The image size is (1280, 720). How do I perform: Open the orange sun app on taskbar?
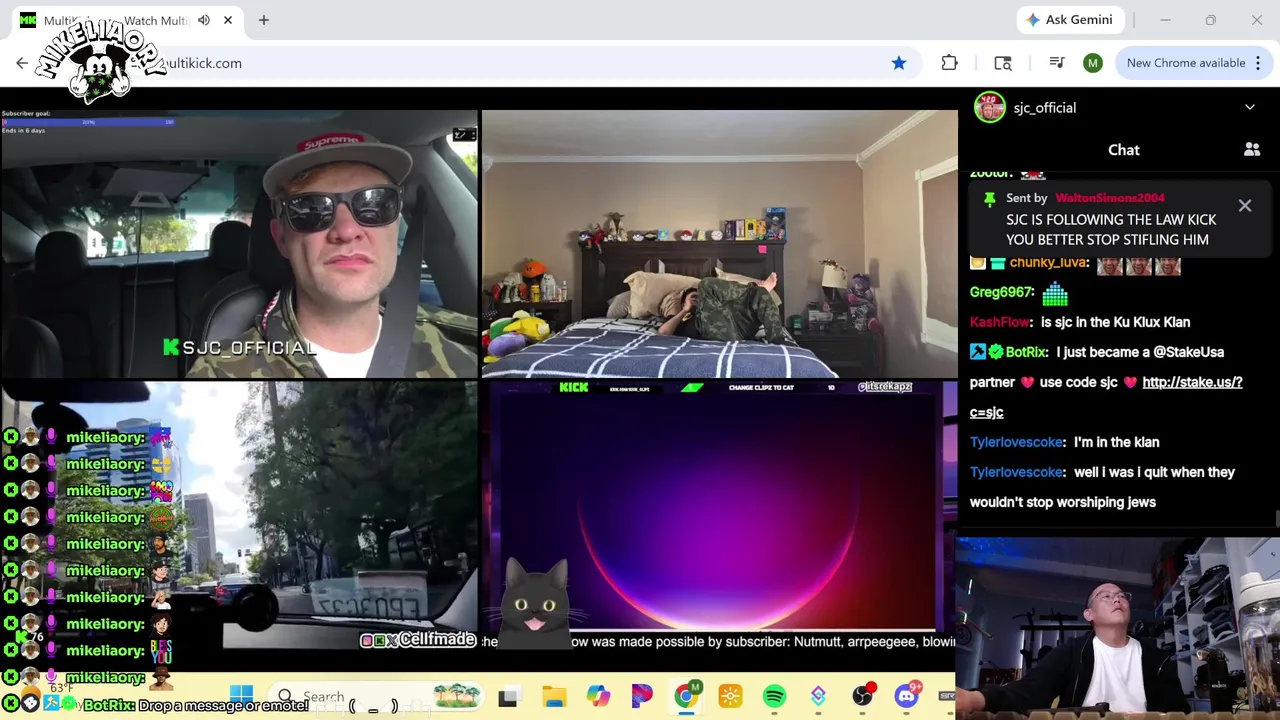pyautogui.click(x=730, y=697)
